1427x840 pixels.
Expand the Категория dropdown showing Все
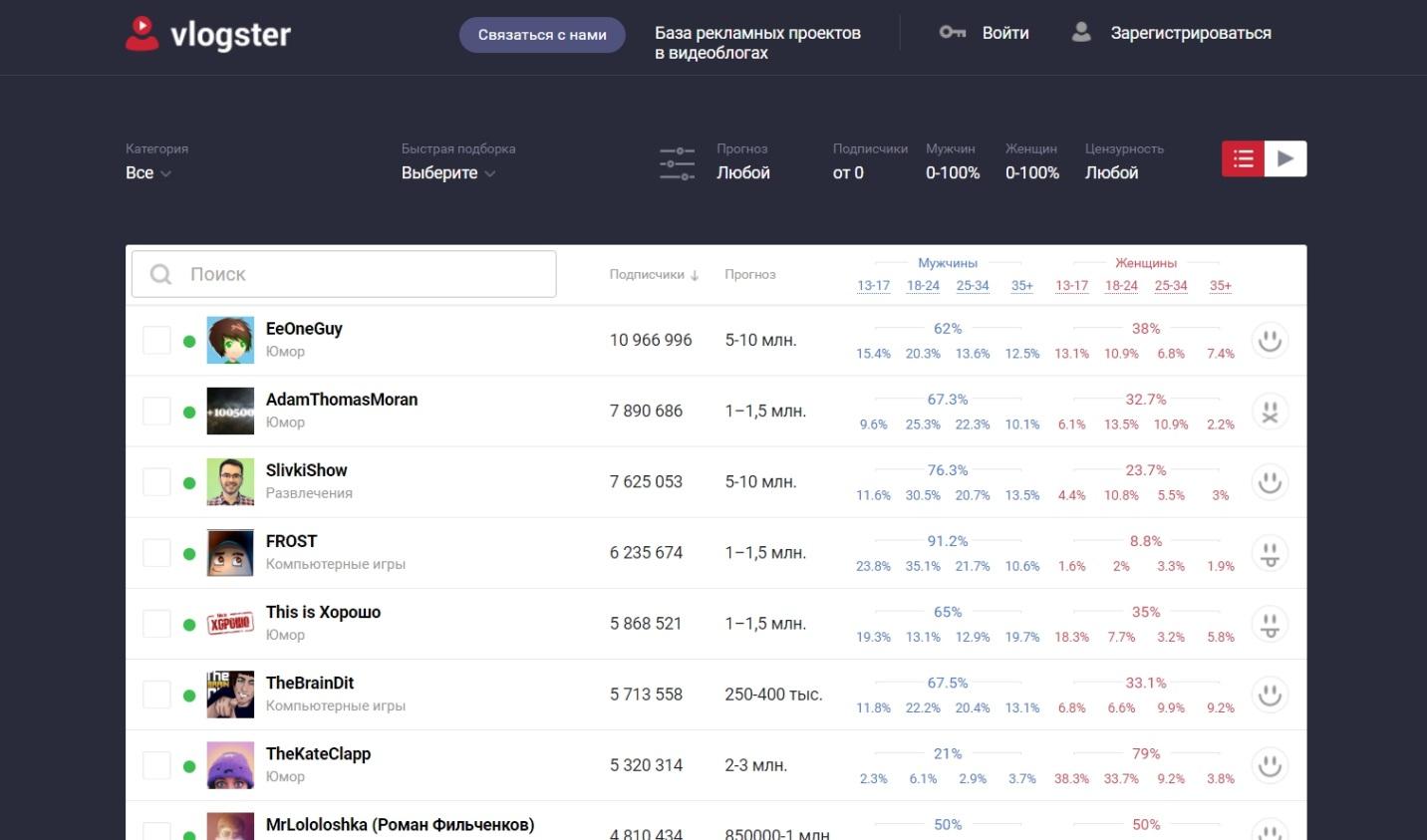click(x=148, y=172)
